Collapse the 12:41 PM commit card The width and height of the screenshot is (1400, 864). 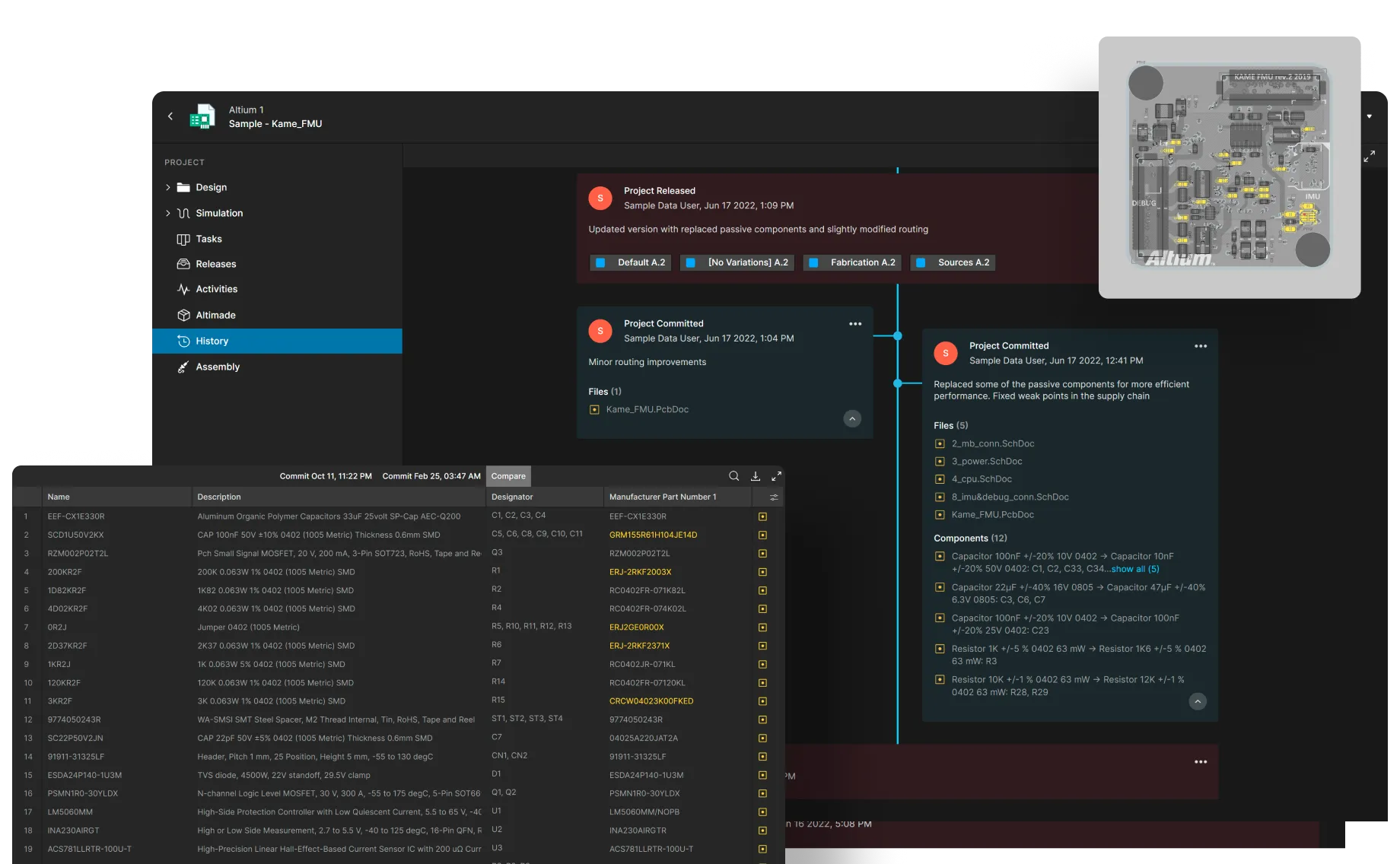pos(1198,701)
